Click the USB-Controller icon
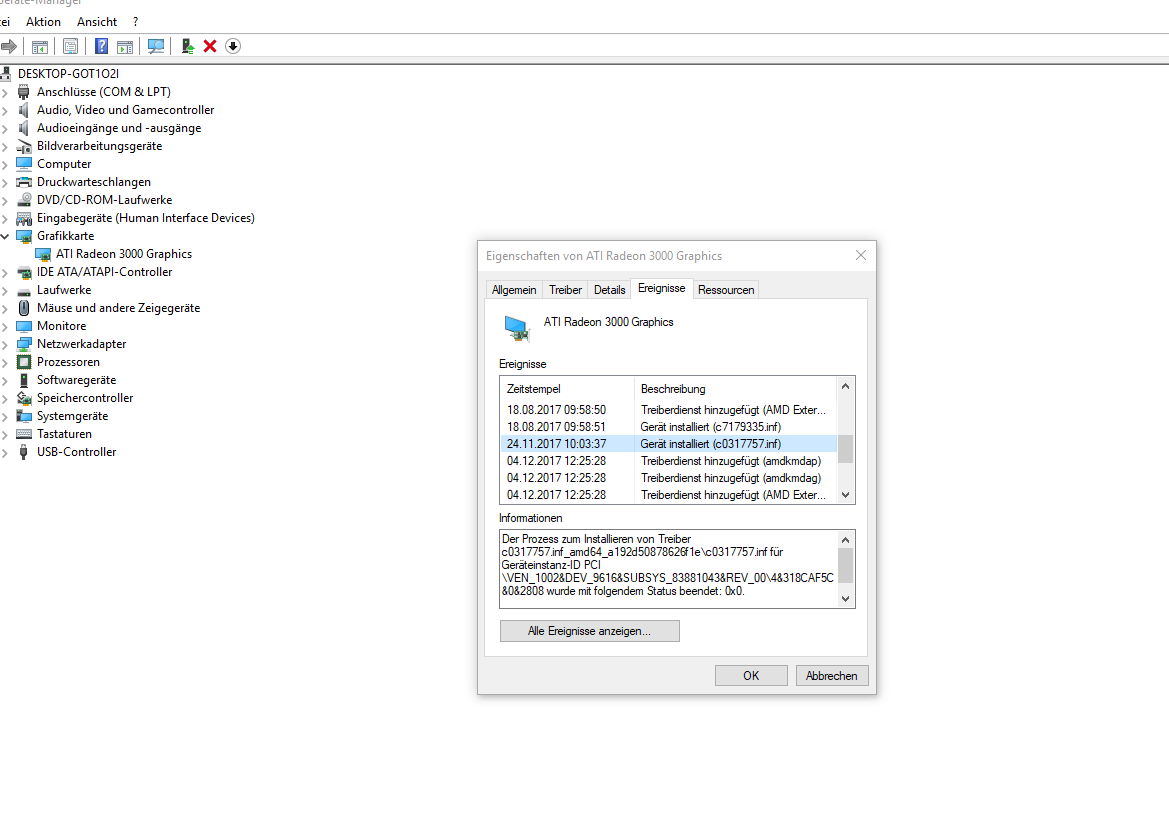 pos(24,452)
